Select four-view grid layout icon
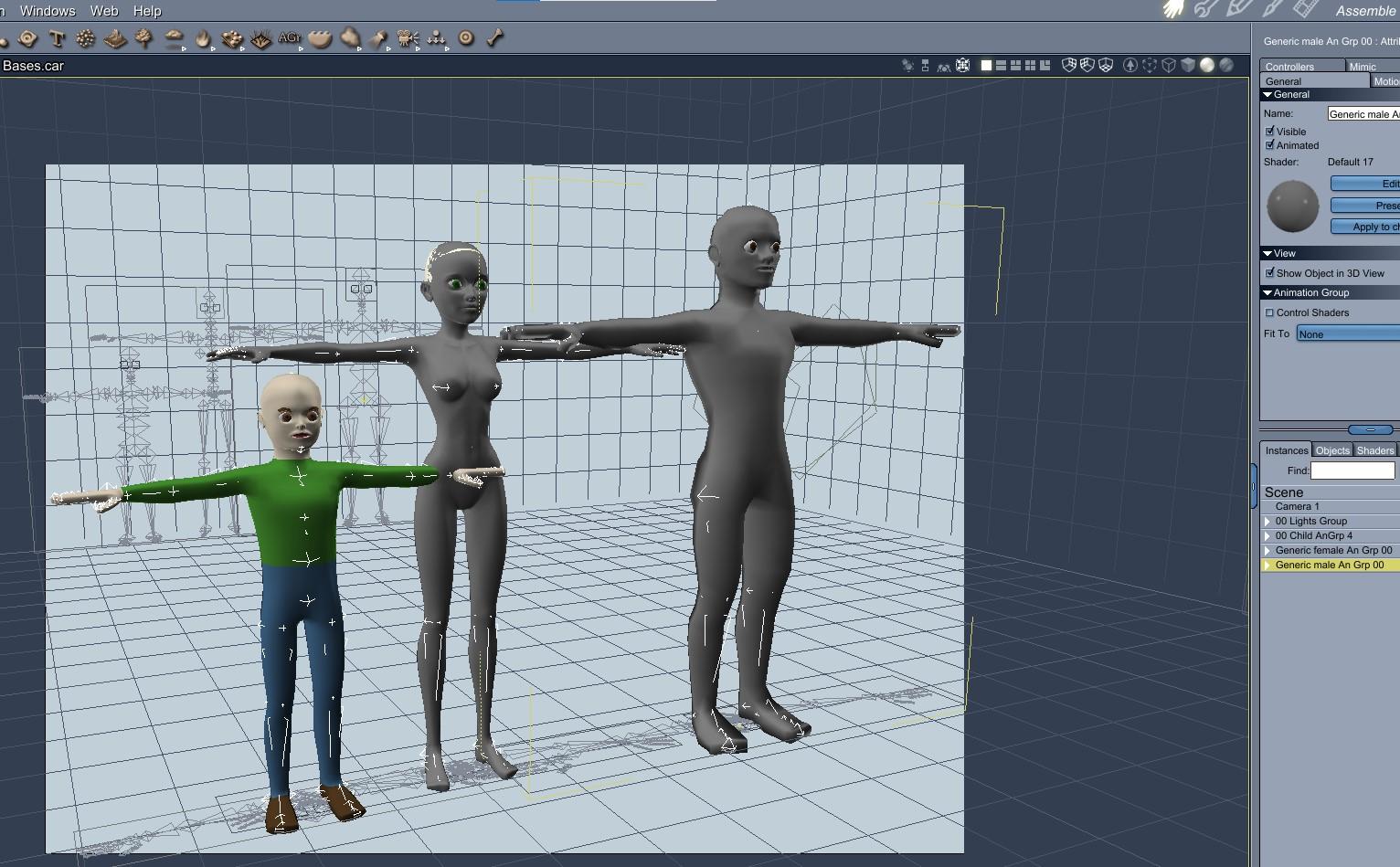Viewport: 1400px width, 867px height. pyautogui.click(x=1030, y=65)
